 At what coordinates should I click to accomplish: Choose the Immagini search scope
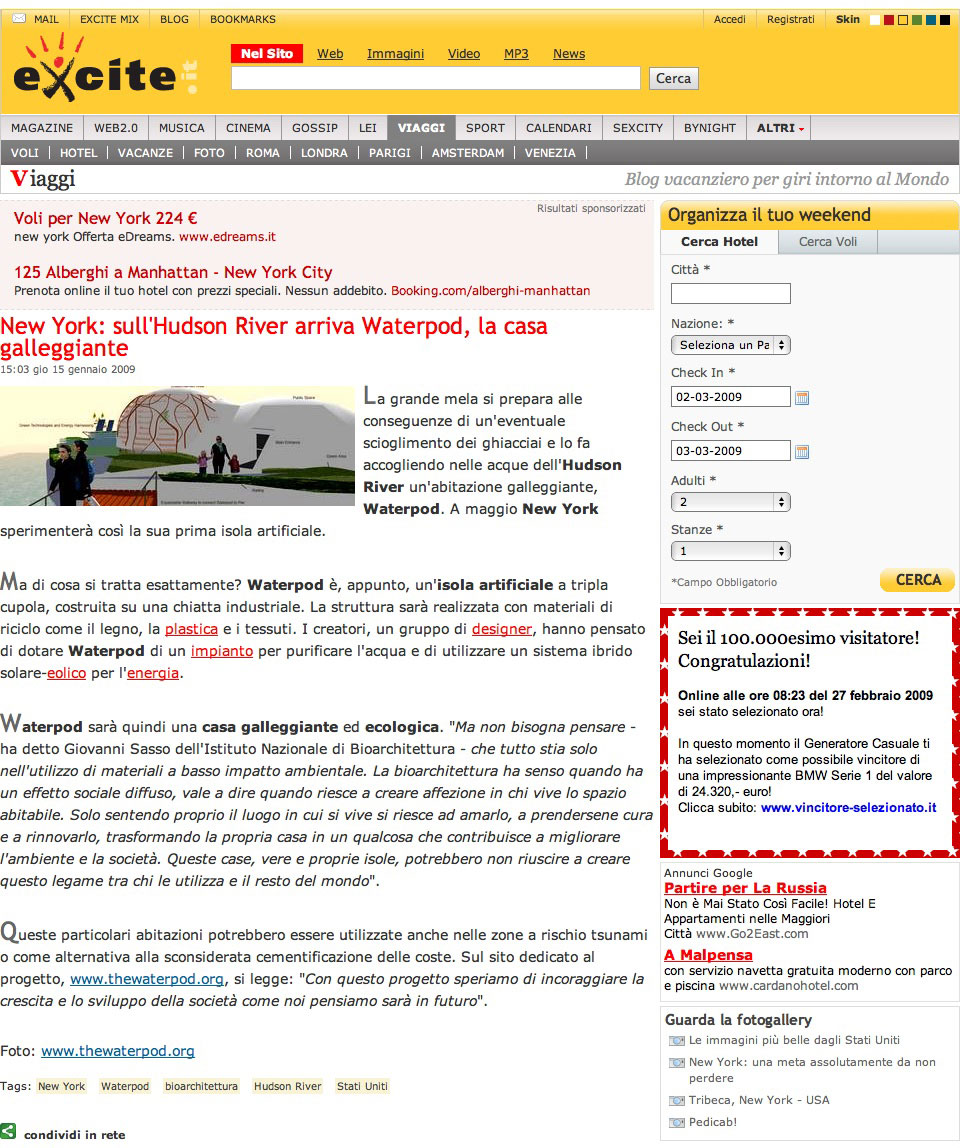pos(395,53)
